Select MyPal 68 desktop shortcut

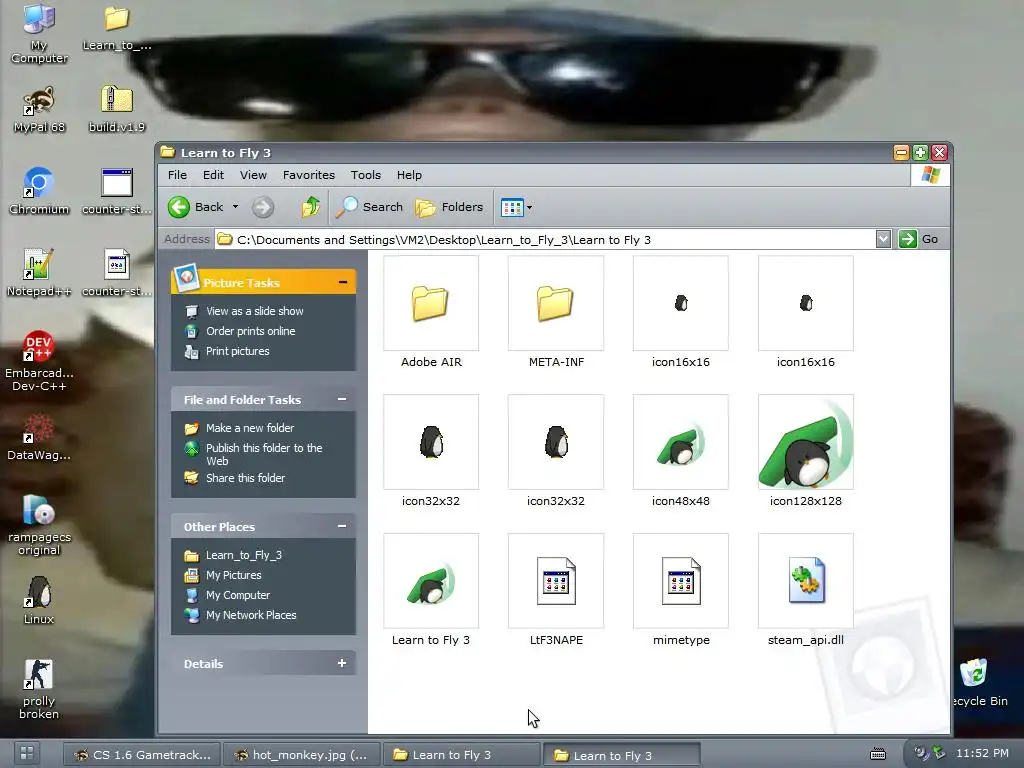point(39,110)
